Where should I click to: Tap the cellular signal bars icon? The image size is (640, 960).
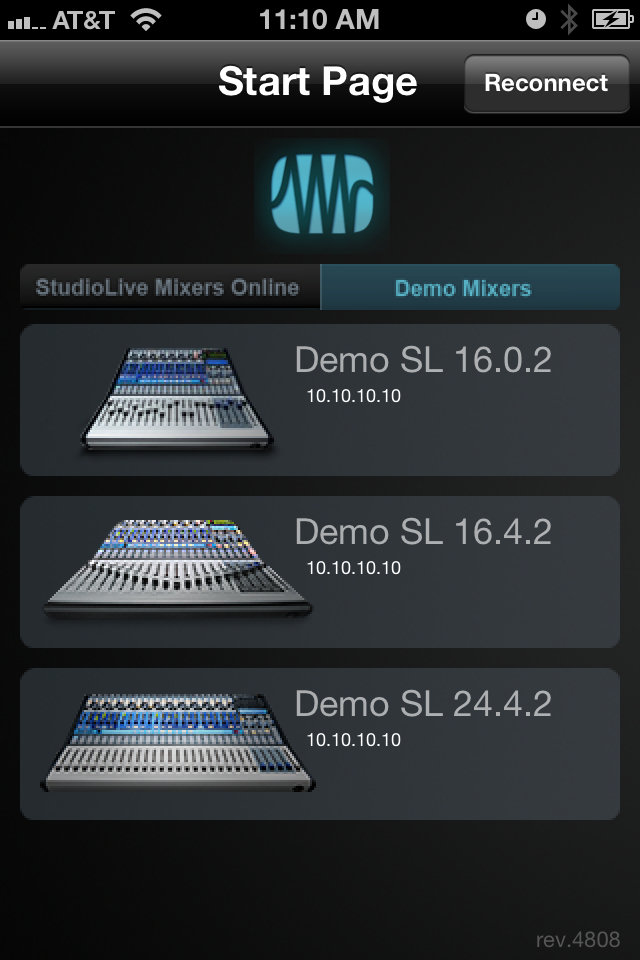click(27, 23)
